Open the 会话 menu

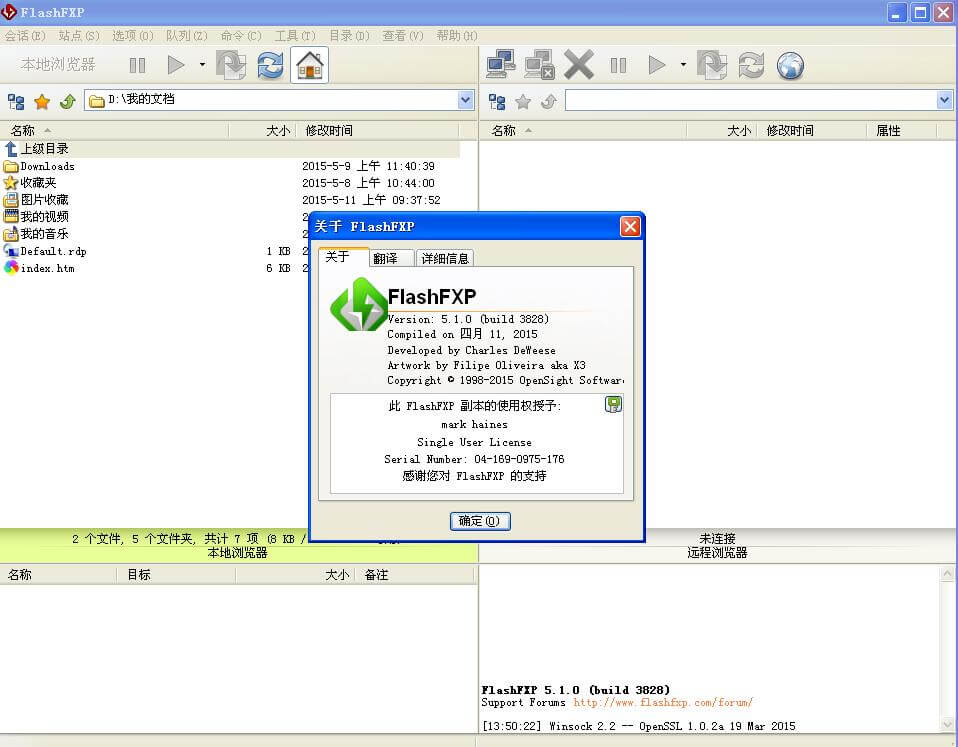pos(25,35)
